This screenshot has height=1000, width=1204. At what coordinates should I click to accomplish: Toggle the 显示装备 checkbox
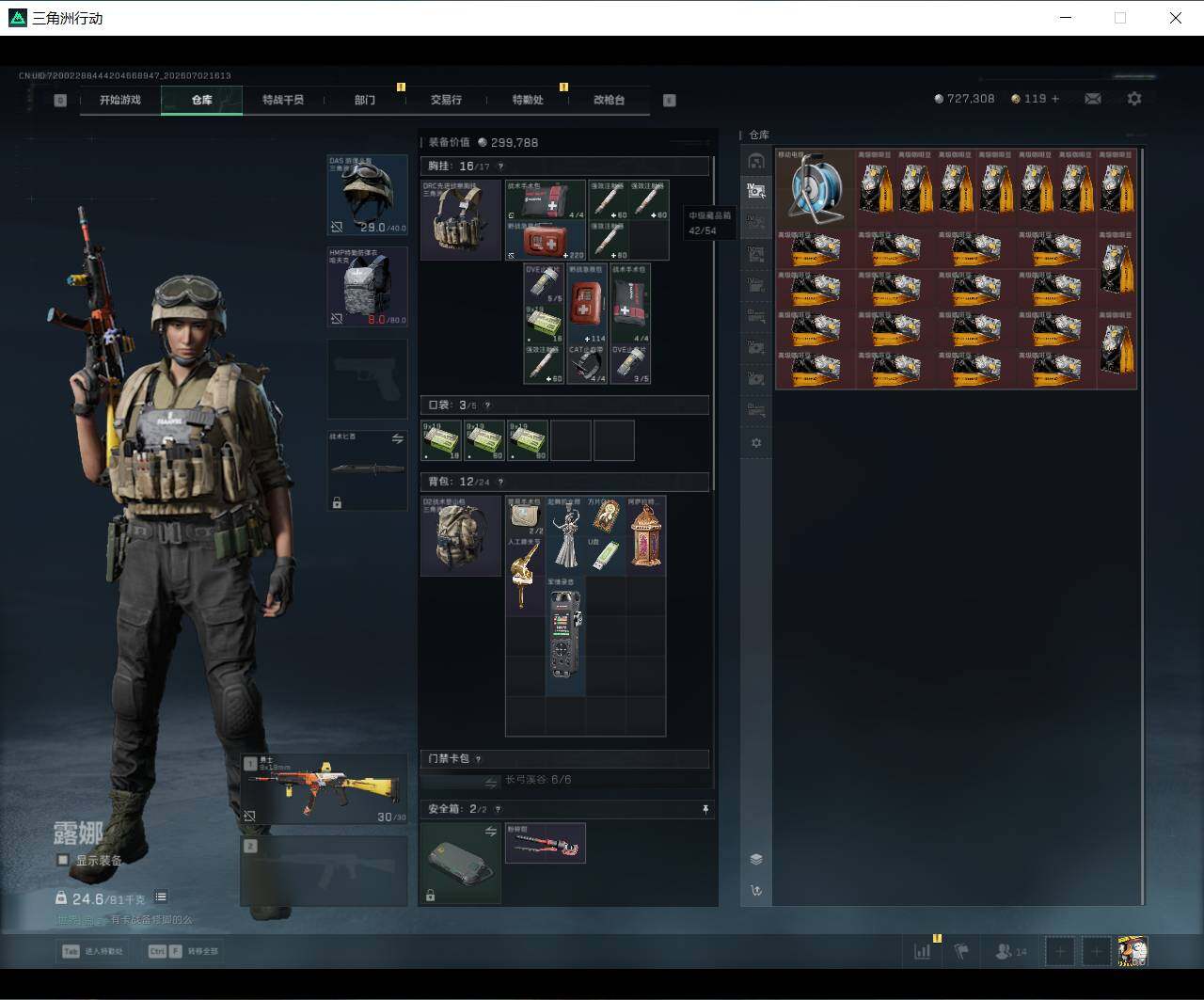click(63, 860)
